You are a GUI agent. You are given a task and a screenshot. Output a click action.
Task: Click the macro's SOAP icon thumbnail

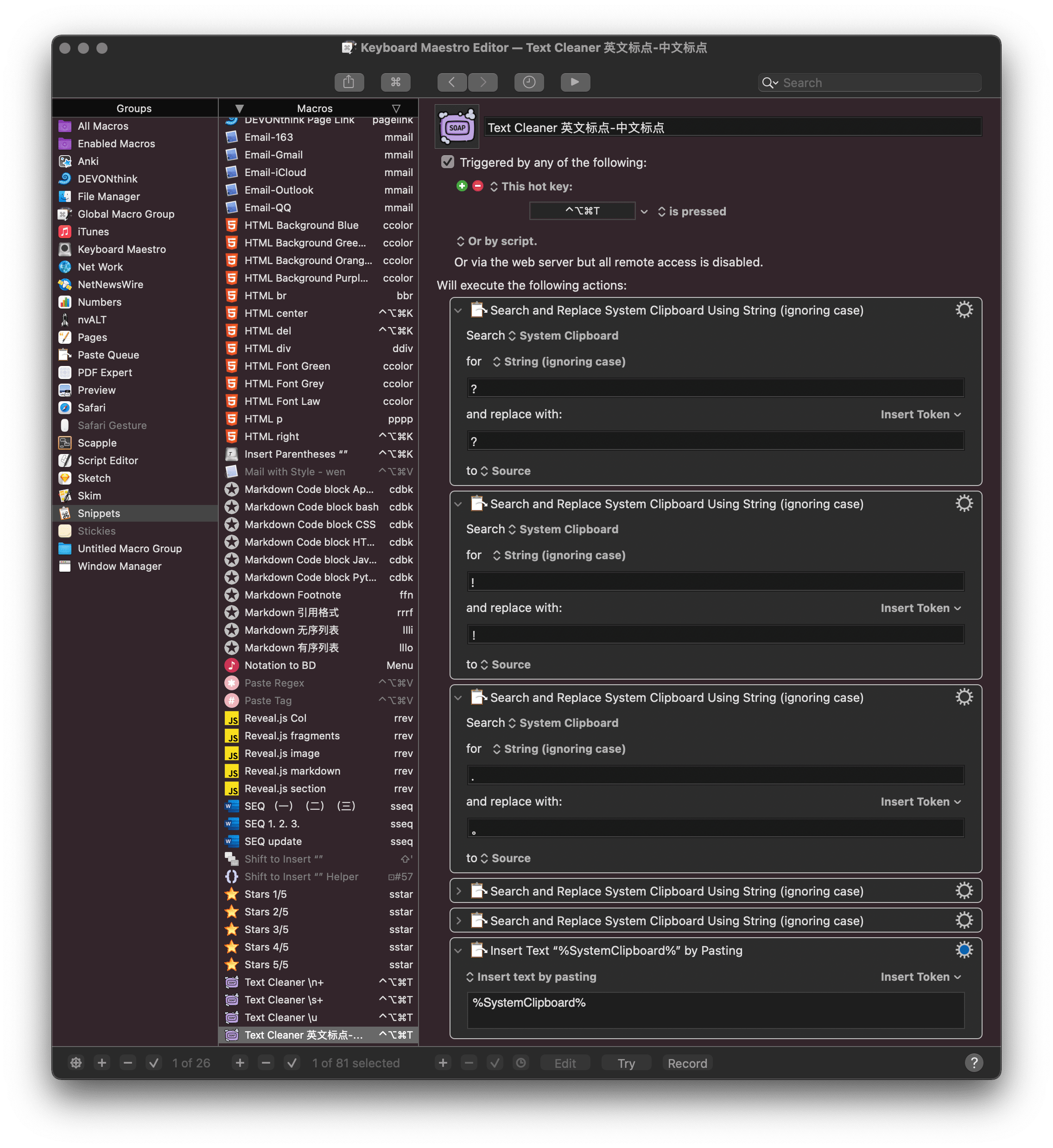(457, 127)
